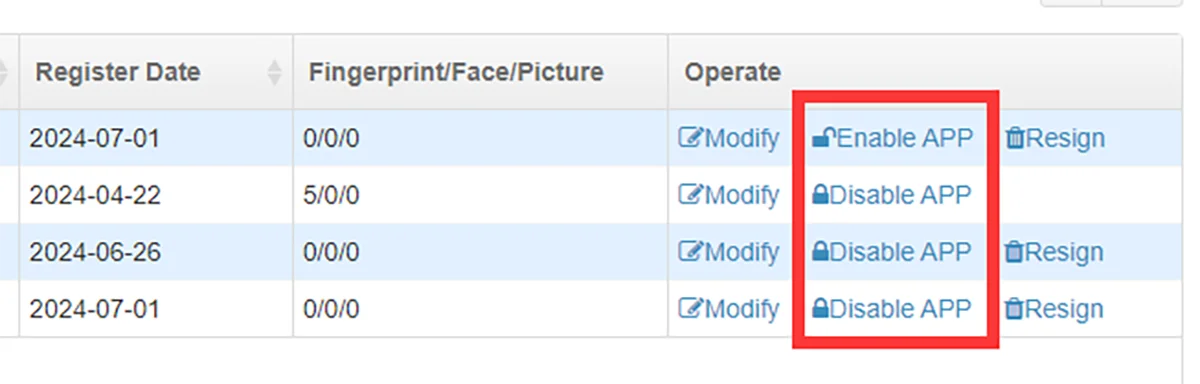
Task: Click the lock icon in the 2024-04-22 row
Action: (820, 195)
